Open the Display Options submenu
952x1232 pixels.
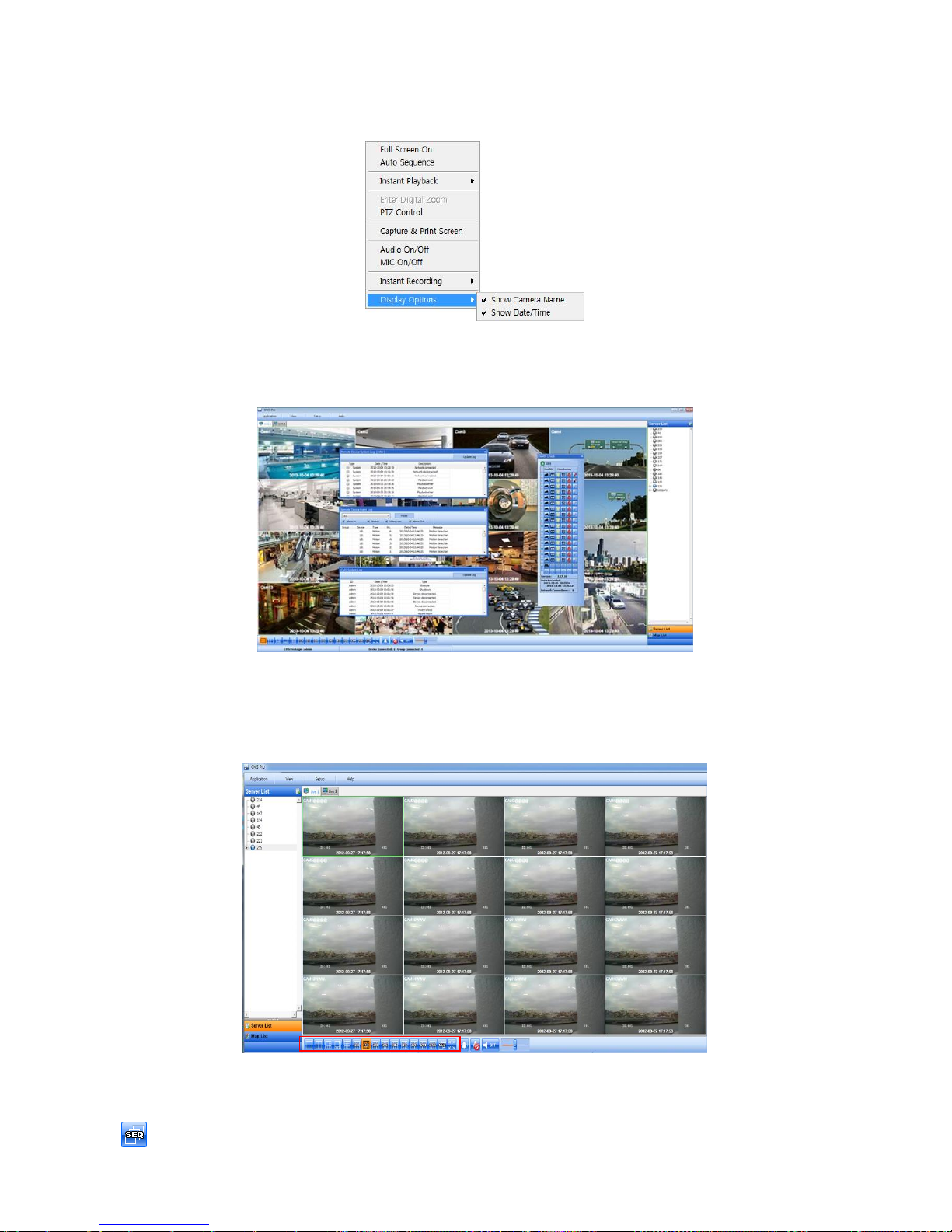423,300
